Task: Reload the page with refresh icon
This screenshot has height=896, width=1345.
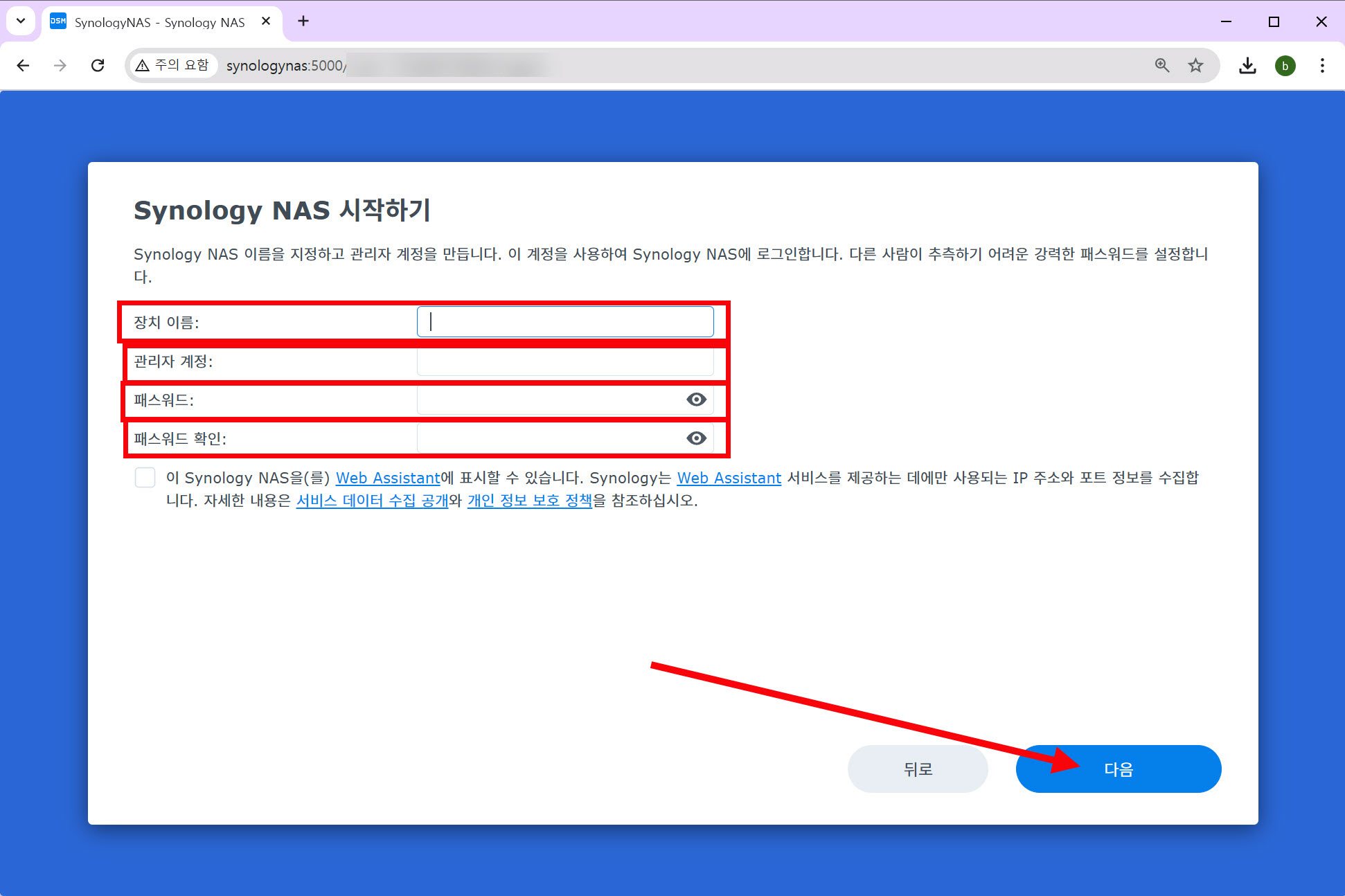Action: pyautogui.click(x=98, y=66)
